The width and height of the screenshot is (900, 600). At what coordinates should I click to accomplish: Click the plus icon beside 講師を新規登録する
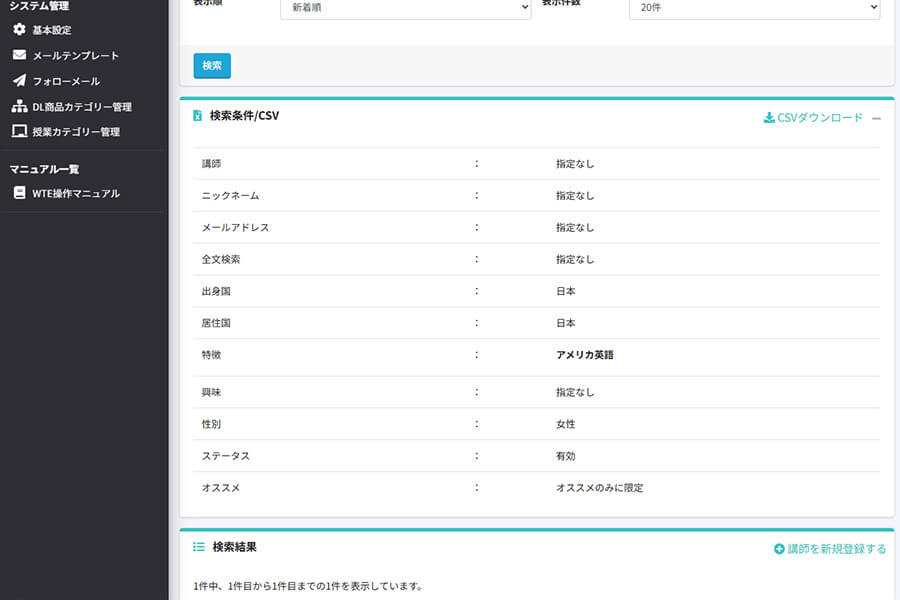tap(781, 549)
